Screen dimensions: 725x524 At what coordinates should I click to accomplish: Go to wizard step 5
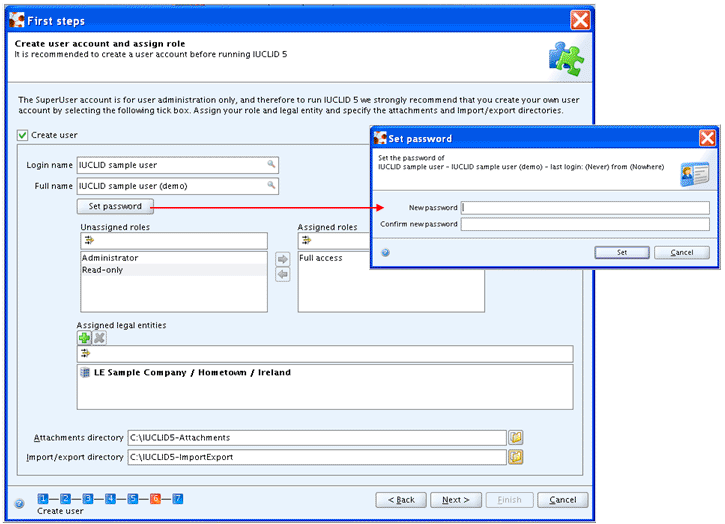click(x=133, y=499)
